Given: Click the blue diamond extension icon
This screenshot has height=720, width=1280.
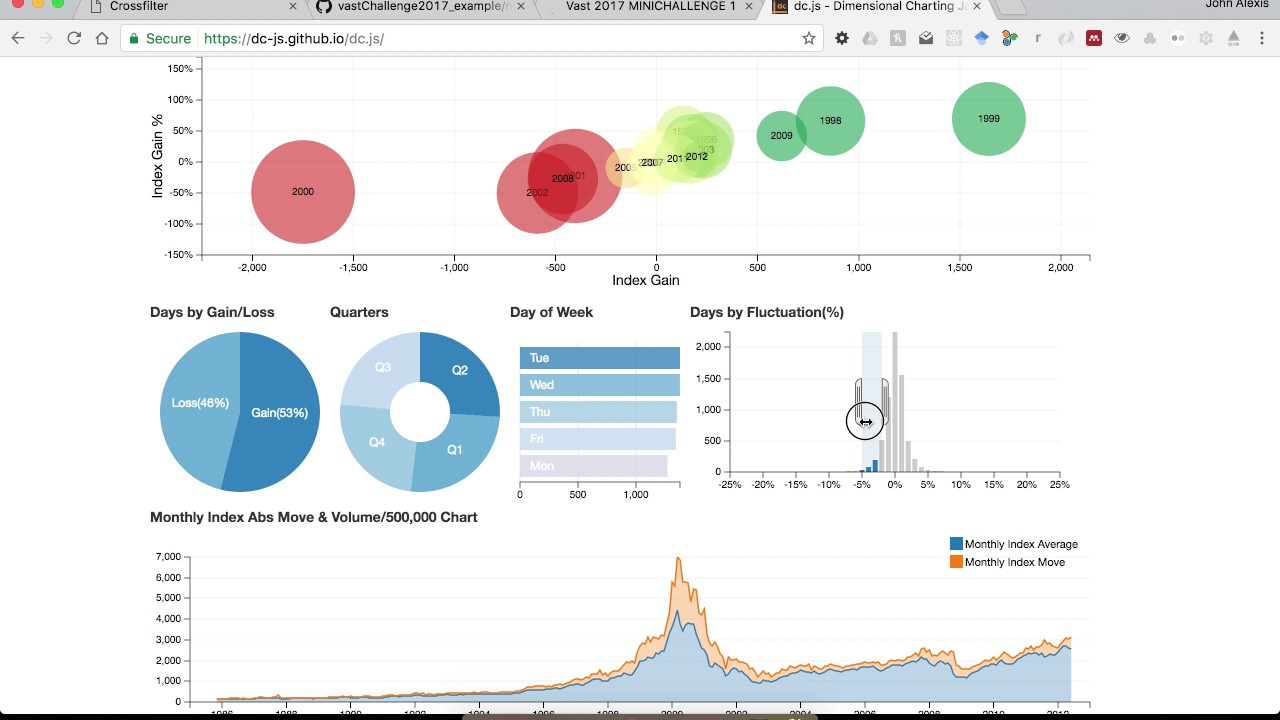Looking at the screenshot, I should pyautogui.click(x=982, y=38).
